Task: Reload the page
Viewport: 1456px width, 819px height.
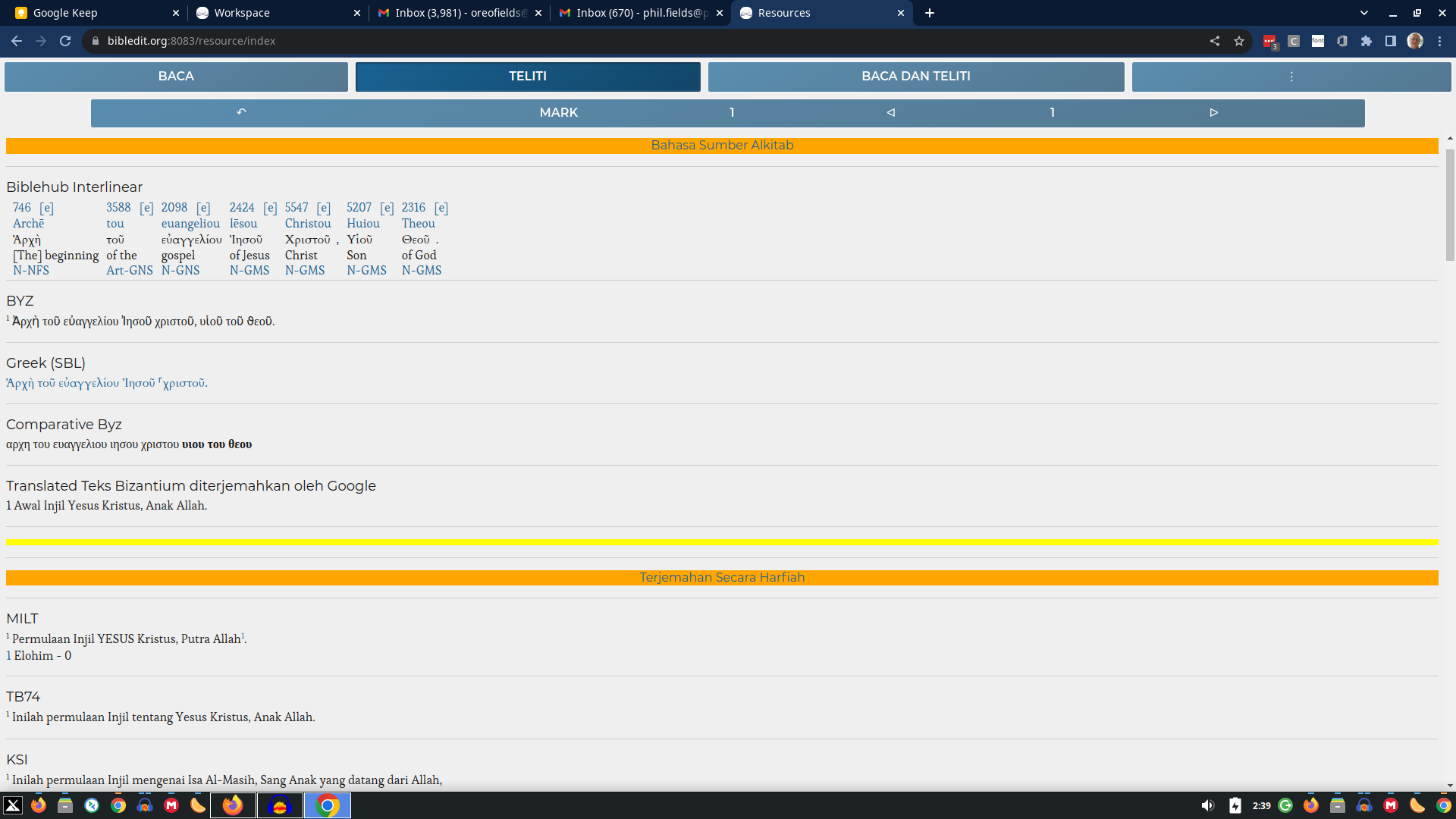Action: coord(65,41)
